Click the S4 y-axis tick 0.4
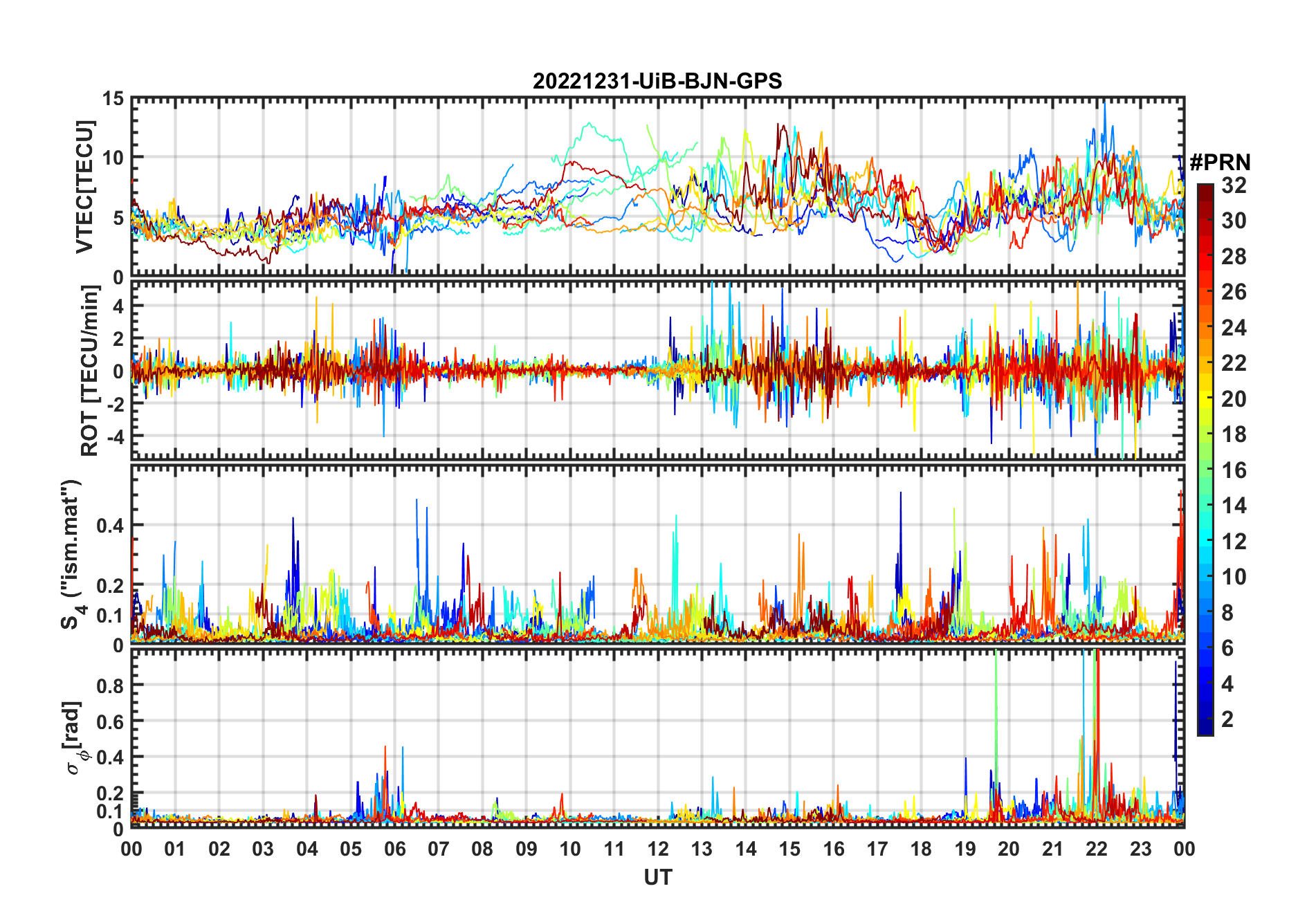The height and width of the screenshot is (920, 1316). pos(109,526)
